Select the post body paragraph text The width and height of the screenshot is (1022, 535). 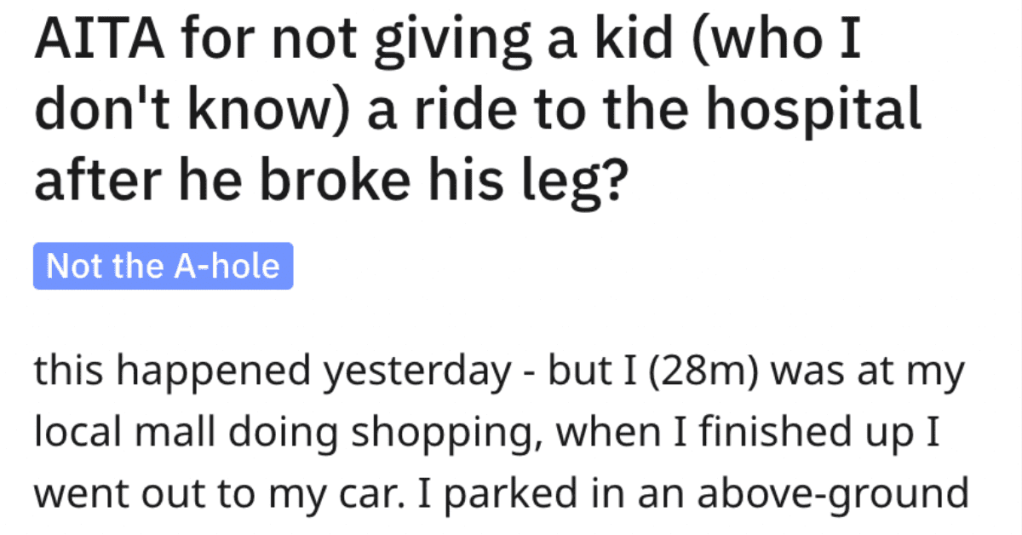(501, 433)
